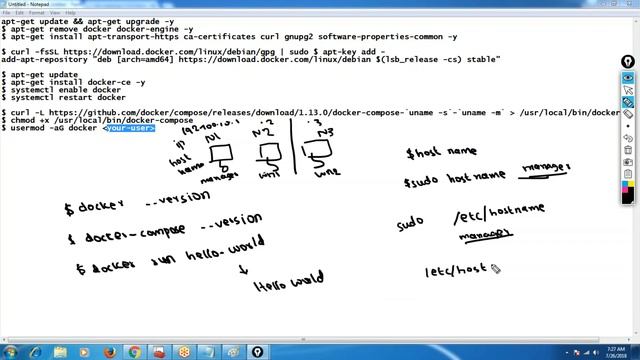The width and height of the screenshot is (640, 360).
Task: Toggle ink visibility with the eye icon
Action: point(628,78)
